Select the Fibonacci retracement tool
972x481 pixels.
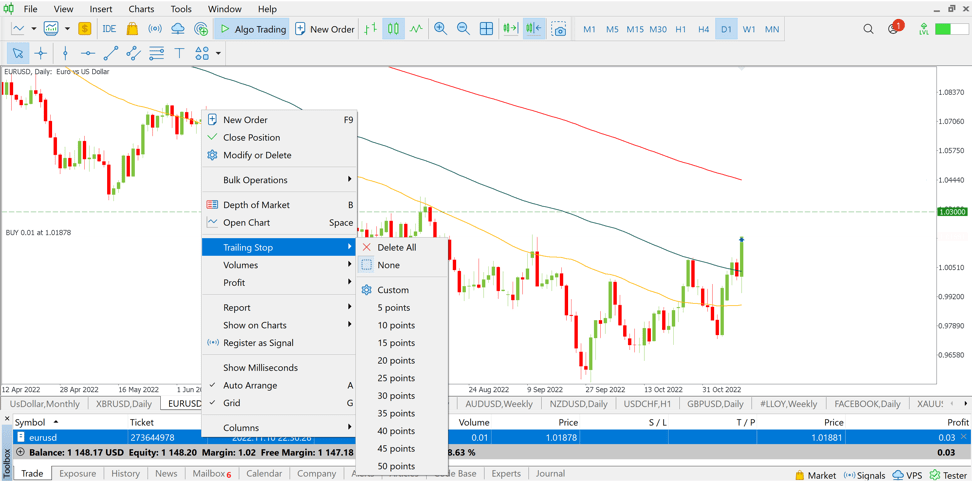pyautogui.click(x=157, y=53)
